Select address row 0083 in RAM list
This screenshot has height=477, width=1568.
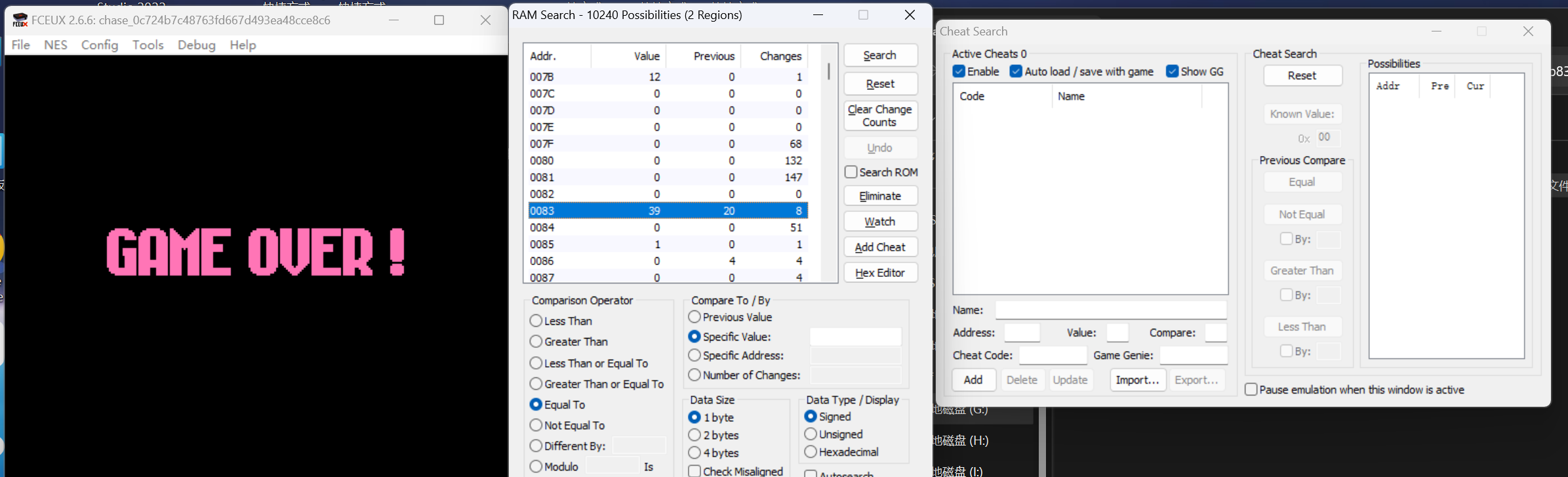[668, 211]
